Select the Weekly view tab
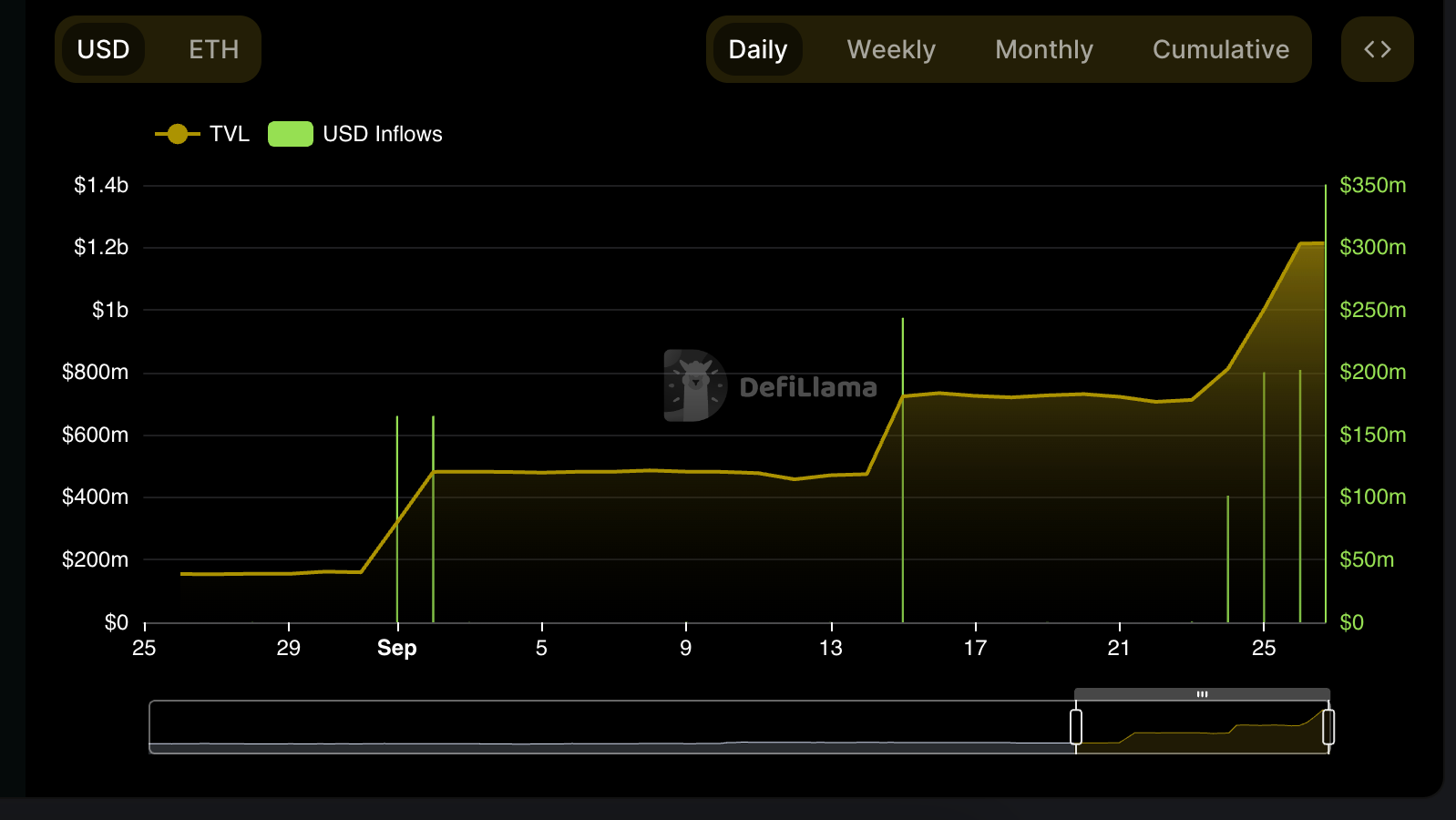 click(x=891, y=49)
